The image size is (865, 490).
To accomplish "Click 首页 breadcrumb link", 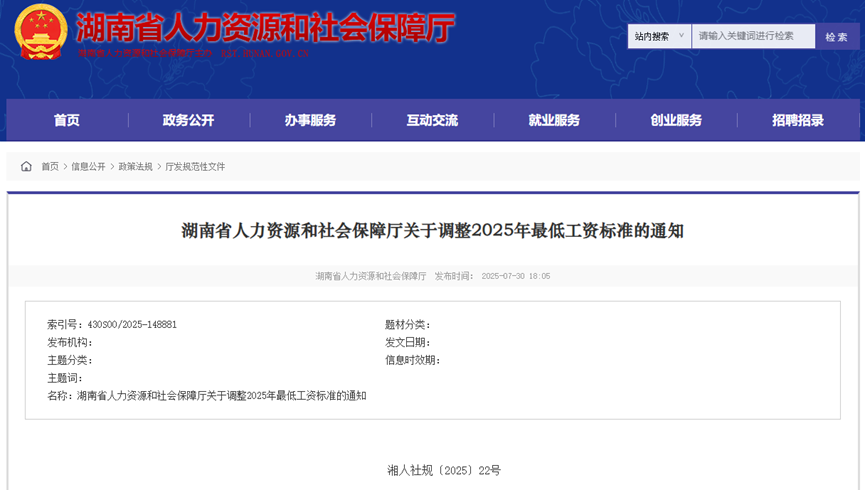I will pos(50,167).
